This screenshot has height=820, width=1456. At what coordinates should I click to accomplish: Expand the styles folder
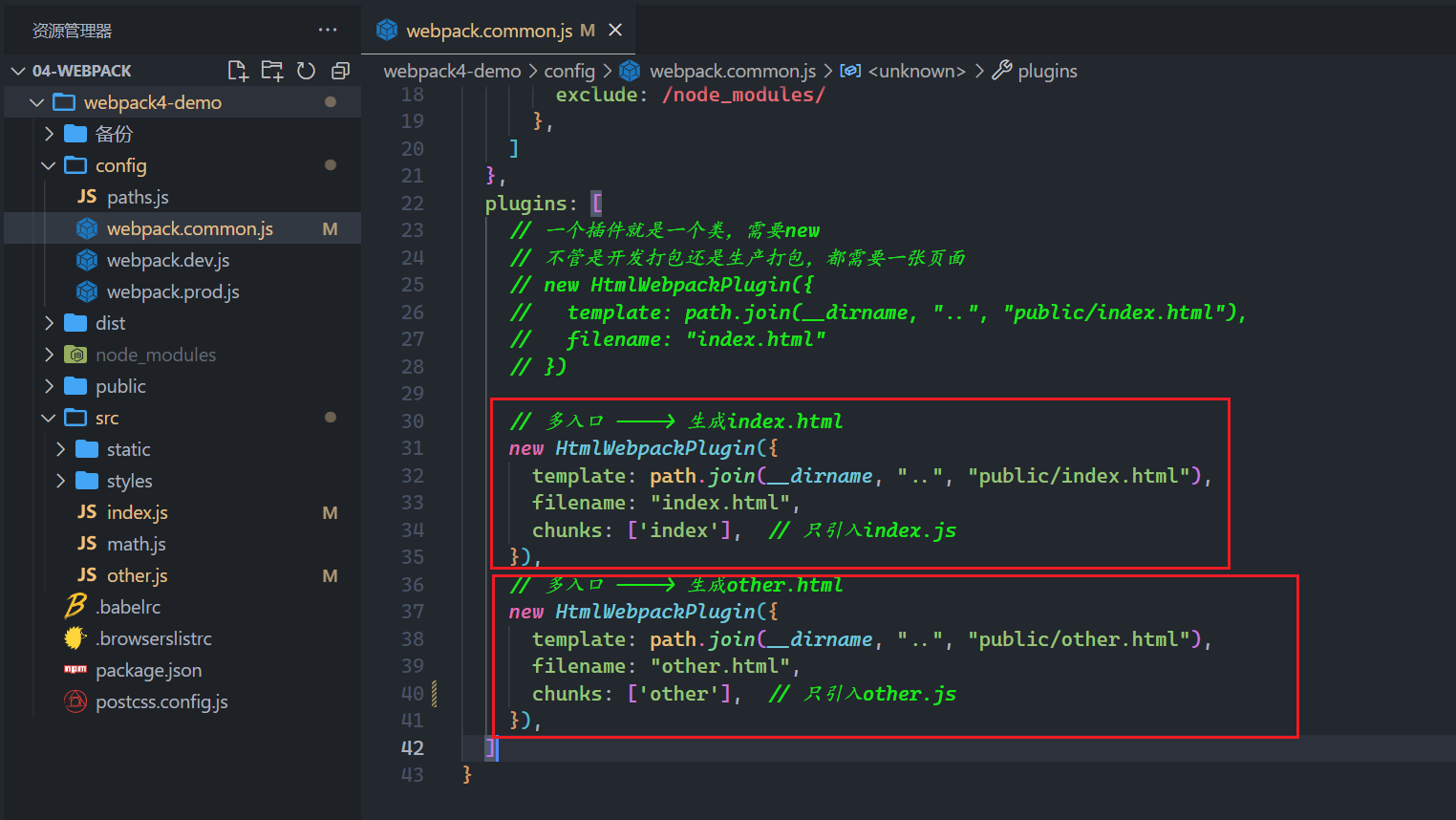coord(60,481)
